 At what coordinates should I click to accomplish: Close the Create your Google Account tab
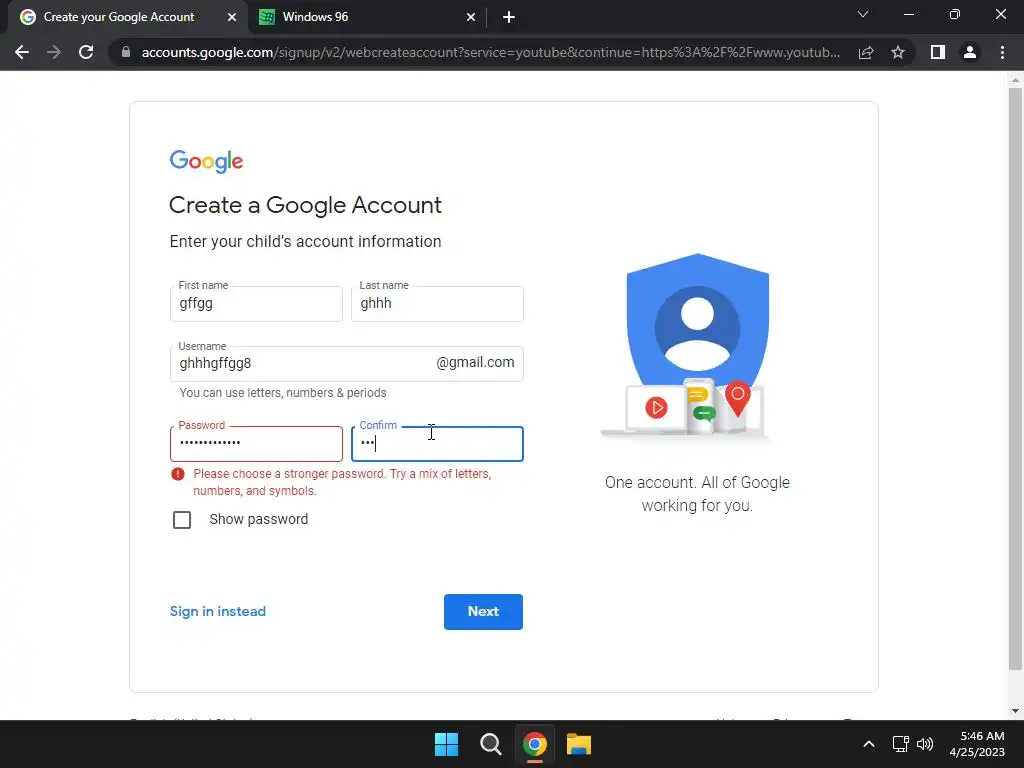232,17
